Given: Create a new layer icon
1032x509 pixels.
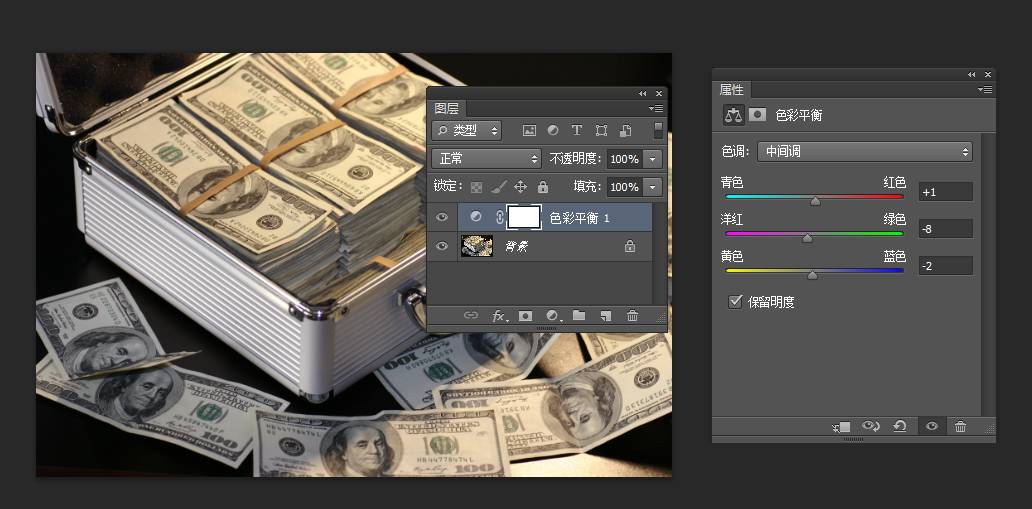Looking at the screenshot, I should coord(606,316).
